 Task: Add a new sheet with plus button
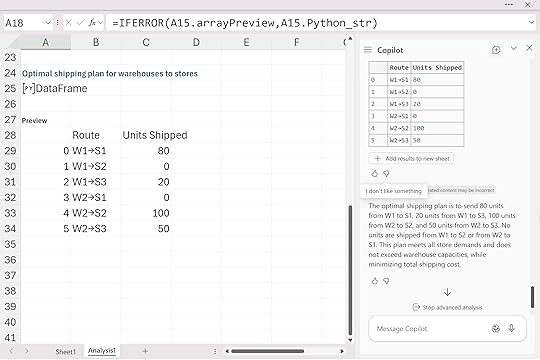click(145, 351)
